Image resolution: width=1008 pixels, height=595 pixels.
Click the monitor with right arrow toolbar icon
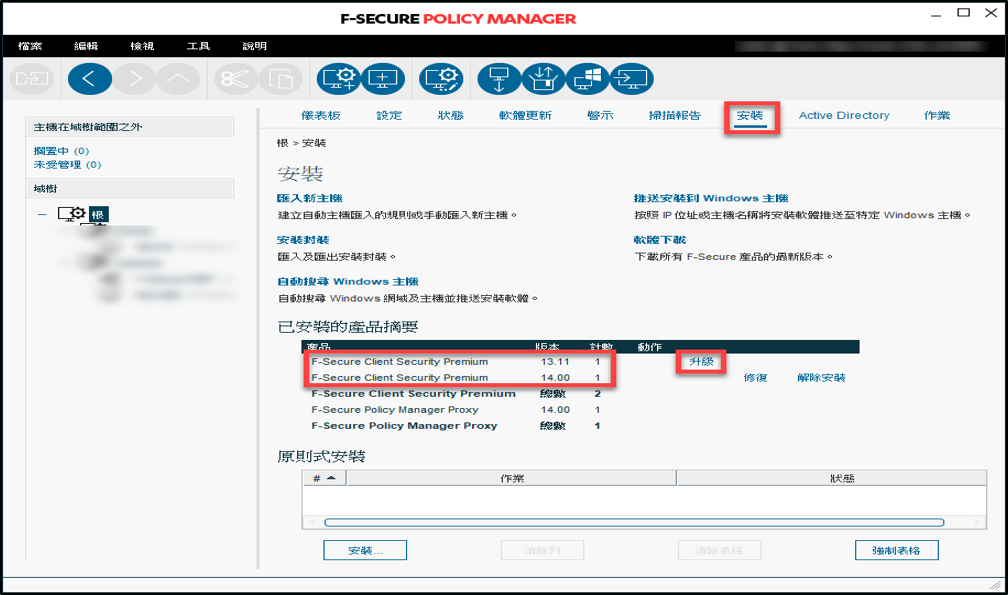click(631, 78)
